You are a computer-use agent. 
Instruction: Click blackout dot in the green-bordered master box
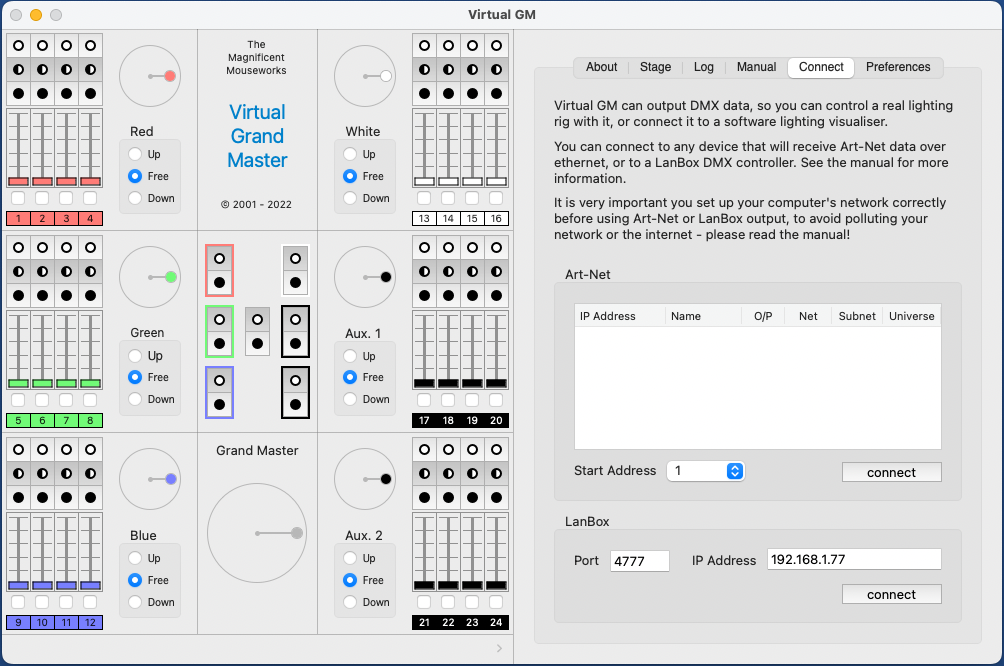pos(219,343)
